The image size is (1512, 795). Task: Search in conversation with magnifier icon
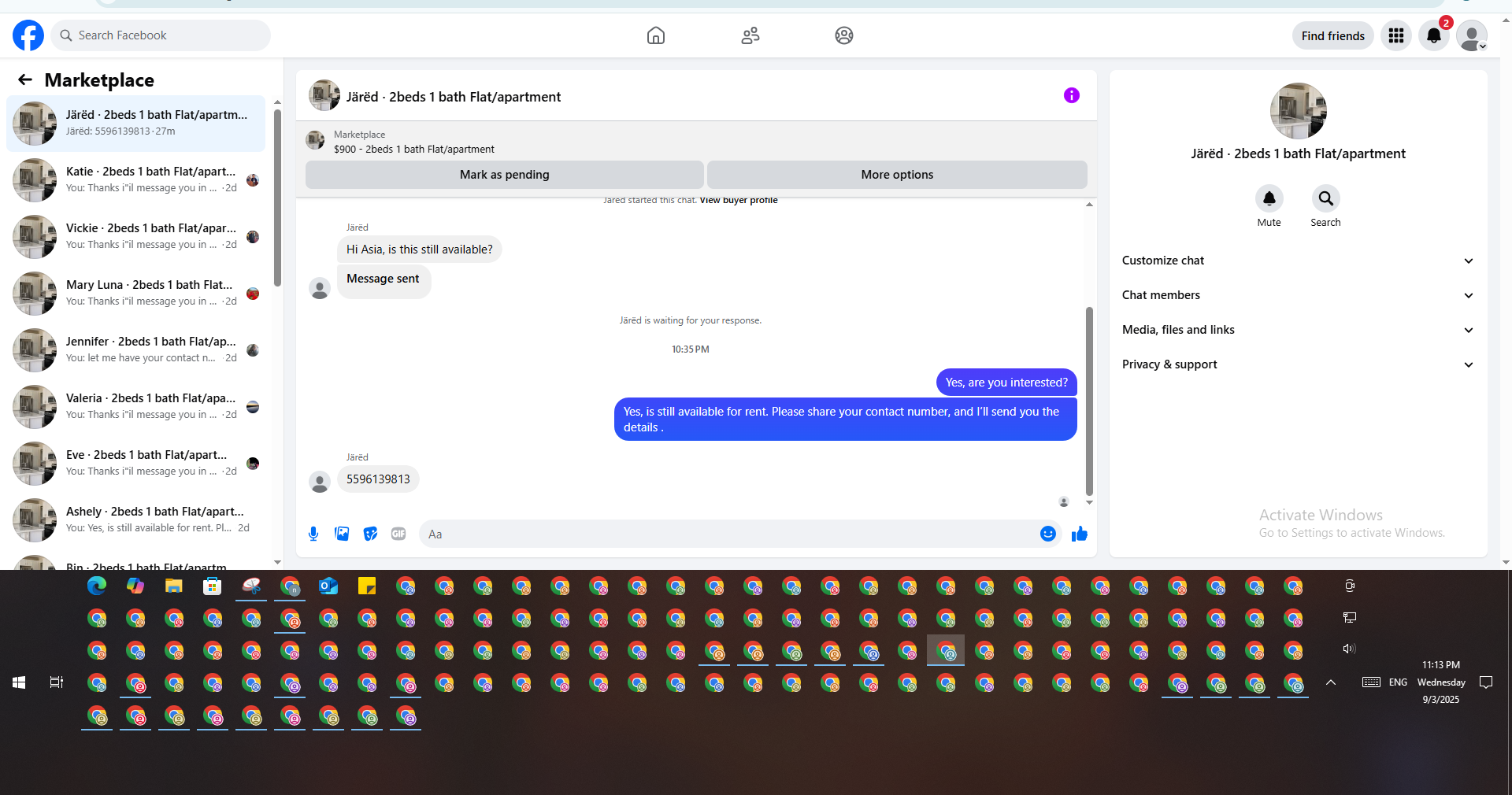click(1326, 198)
